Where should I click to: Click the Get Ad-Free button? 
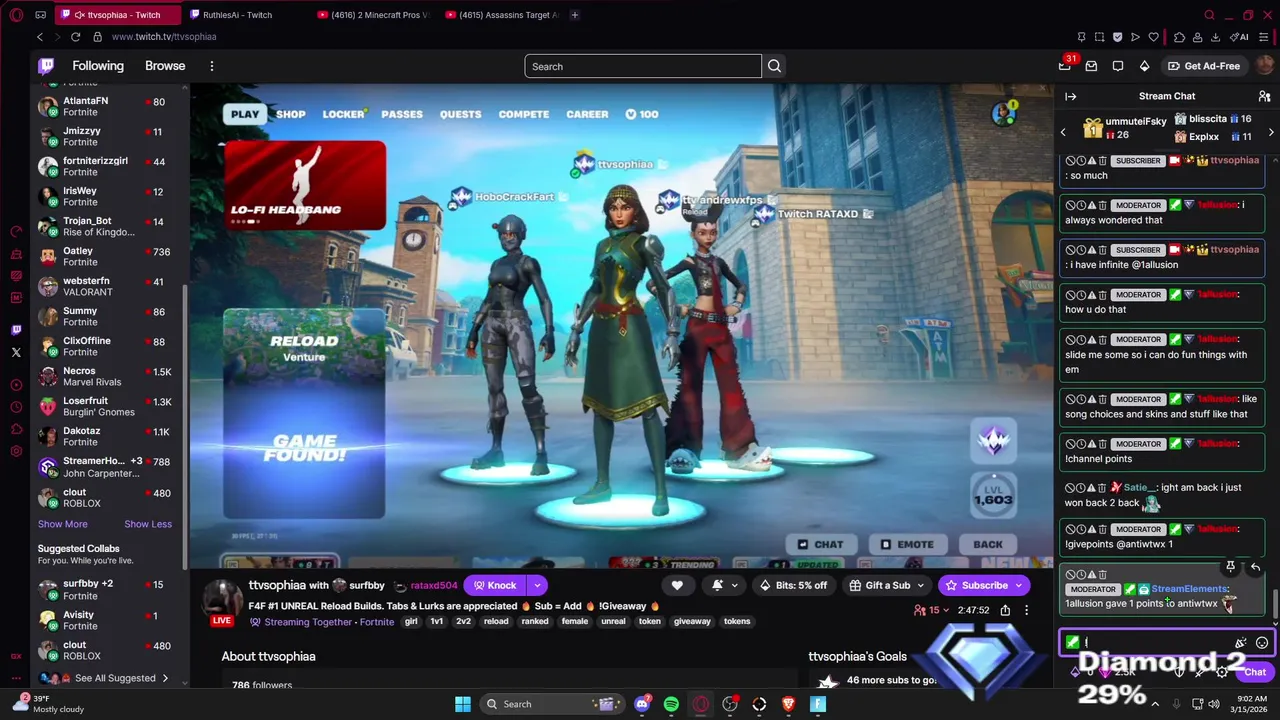(1204, 66)
